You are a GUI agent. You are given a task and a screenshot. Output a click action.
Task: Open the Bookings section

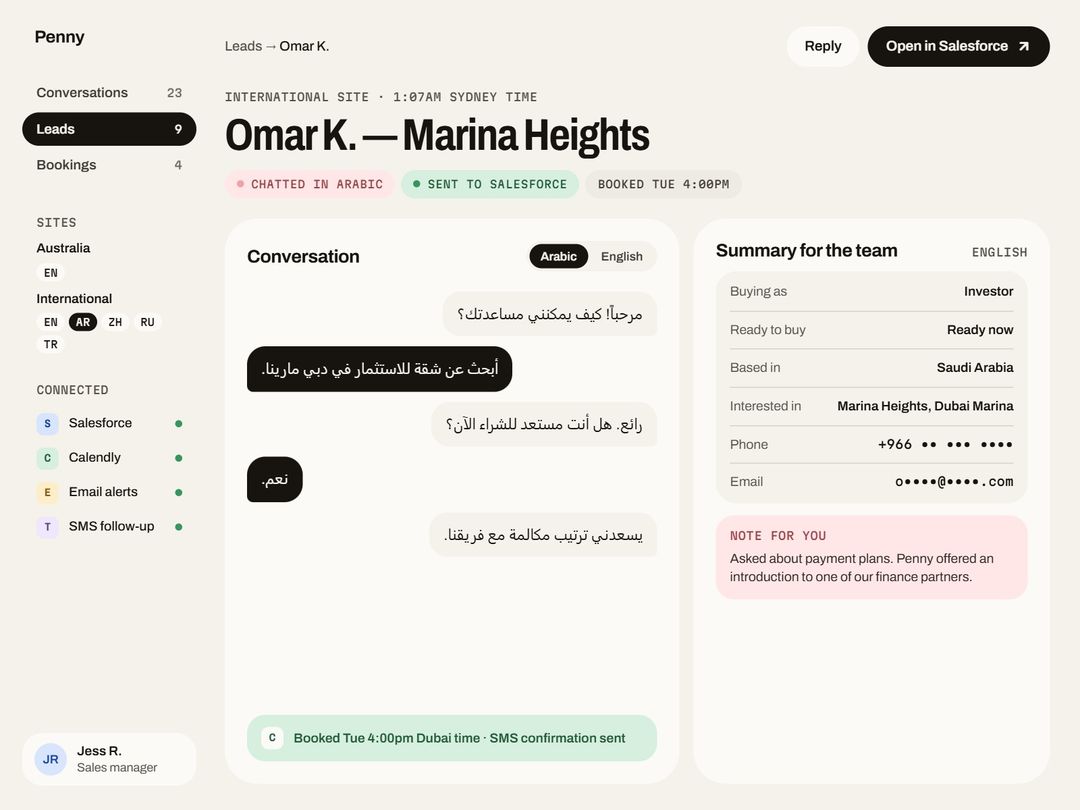click(x=109, y=165)
